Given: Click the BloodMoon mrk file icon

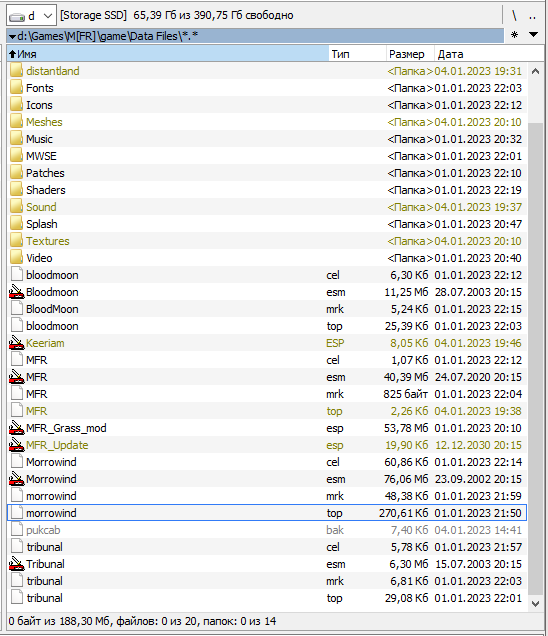Looking at the screenshot, I should 17,309.
